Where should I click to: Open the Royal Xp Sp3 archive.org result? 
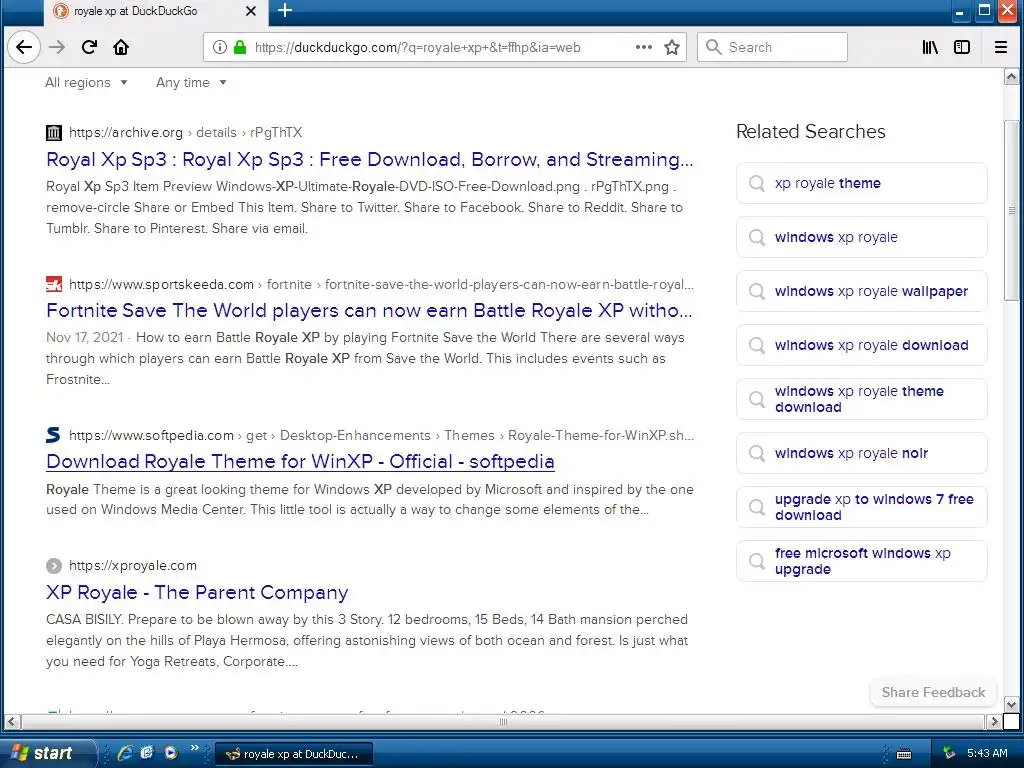[370, 159]
